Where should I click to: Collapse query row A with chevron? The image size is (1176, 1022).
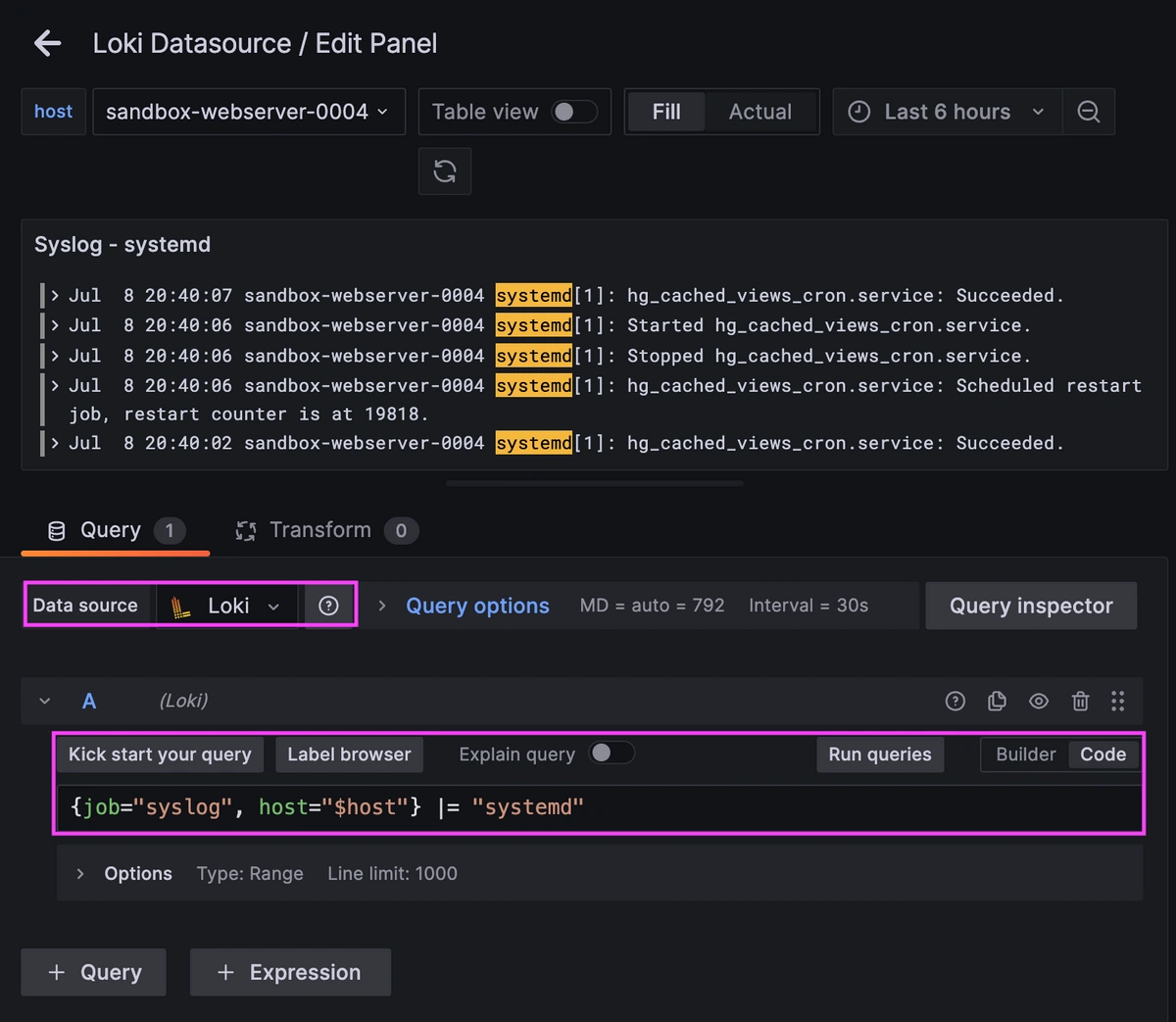click(x=45, y=701)
